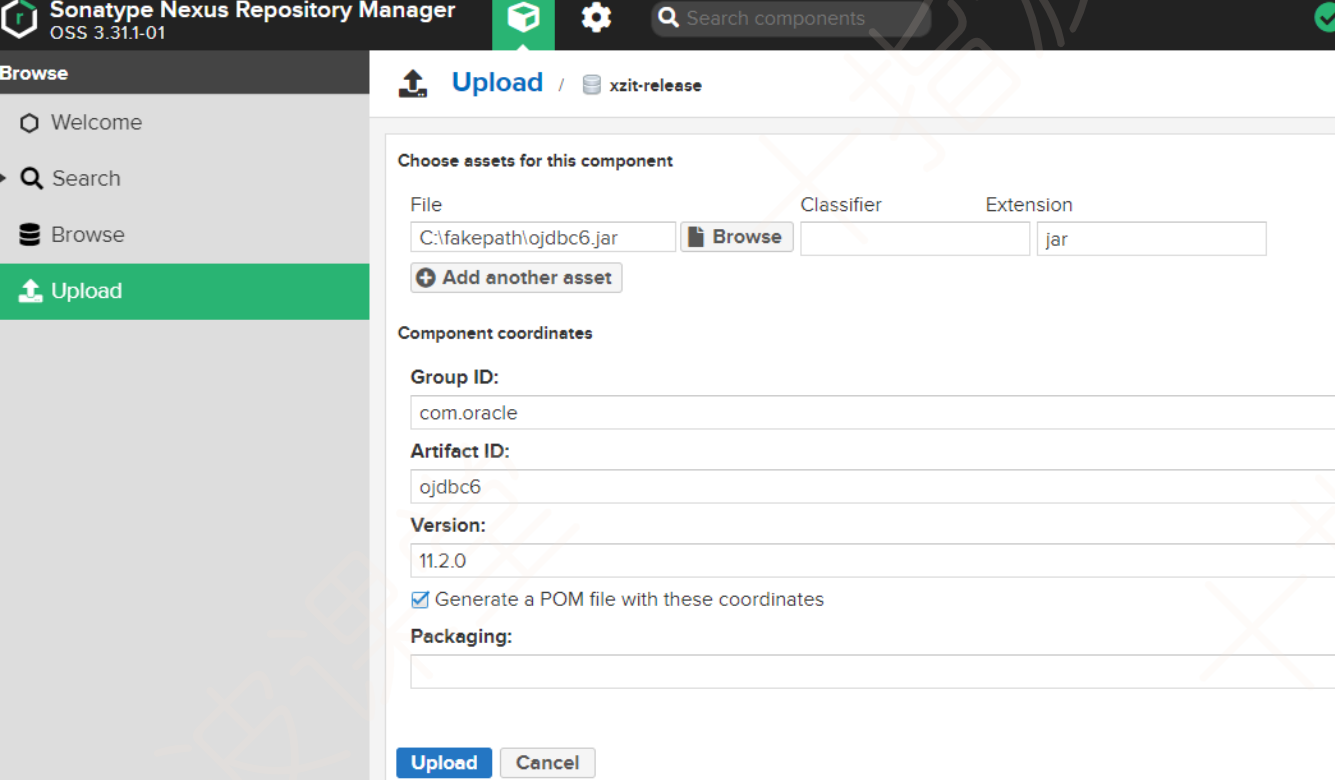Click Add another asset button
Screen dimensions: 1335x780
[x=516, y=278]
